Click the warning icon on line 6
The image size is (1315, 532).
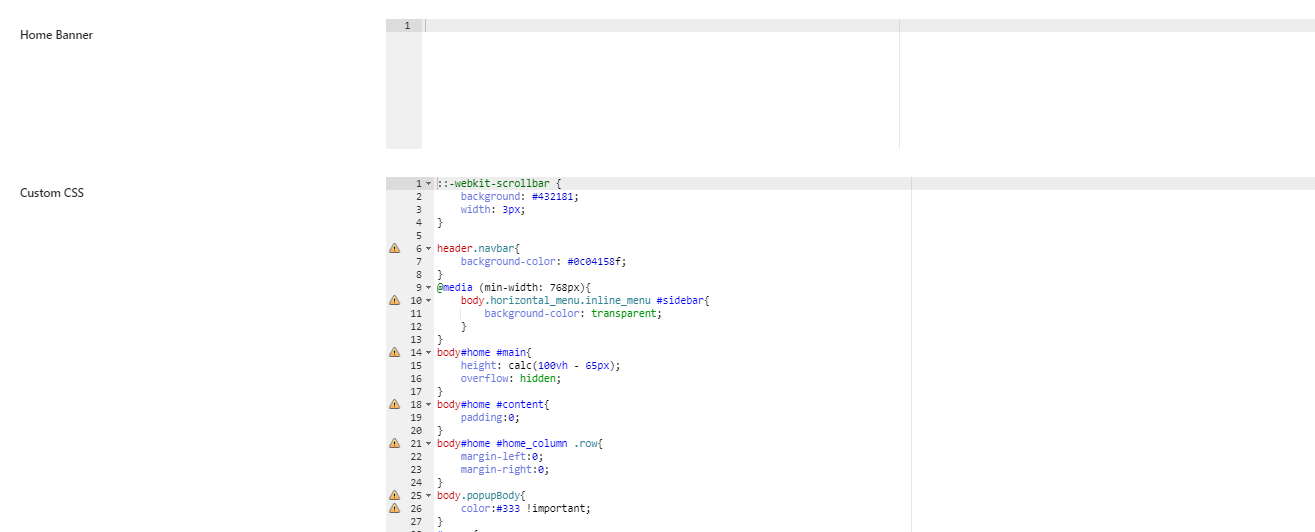click(x=394, y=248)
